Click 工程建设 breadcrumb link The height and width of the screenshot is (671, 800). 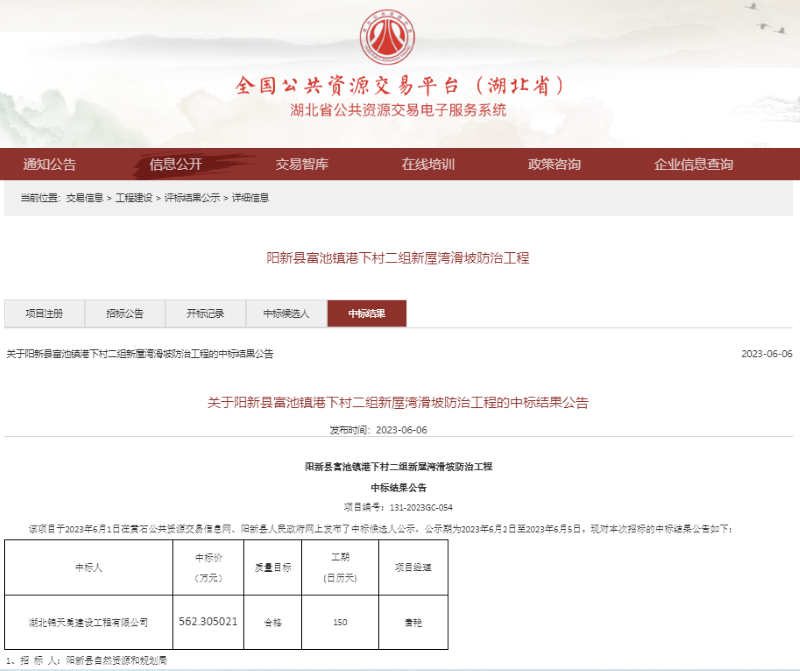pos(134,198)
